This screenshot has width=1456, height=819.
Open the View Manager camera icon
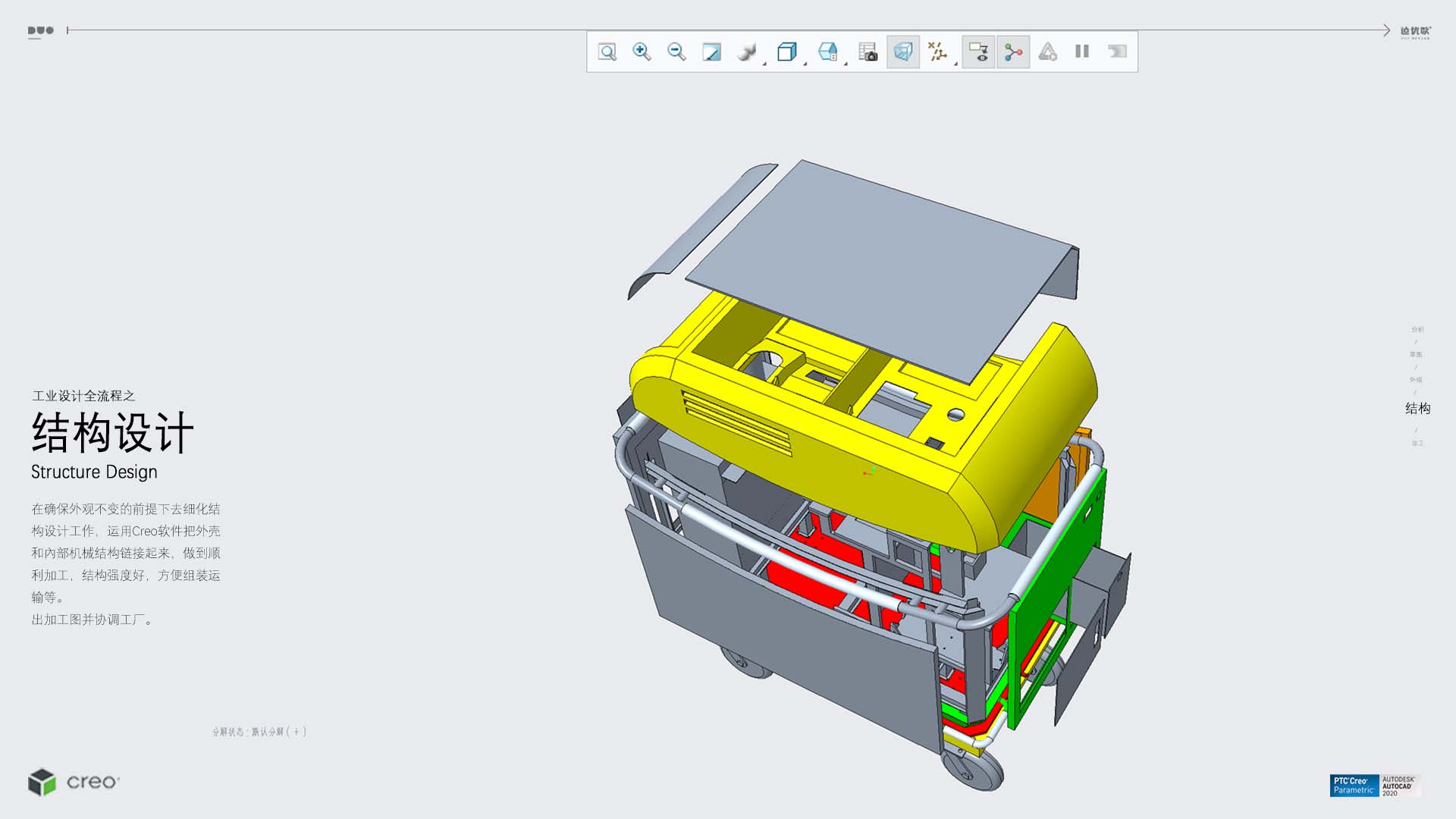pyautogui.click(x=868, y=52)
